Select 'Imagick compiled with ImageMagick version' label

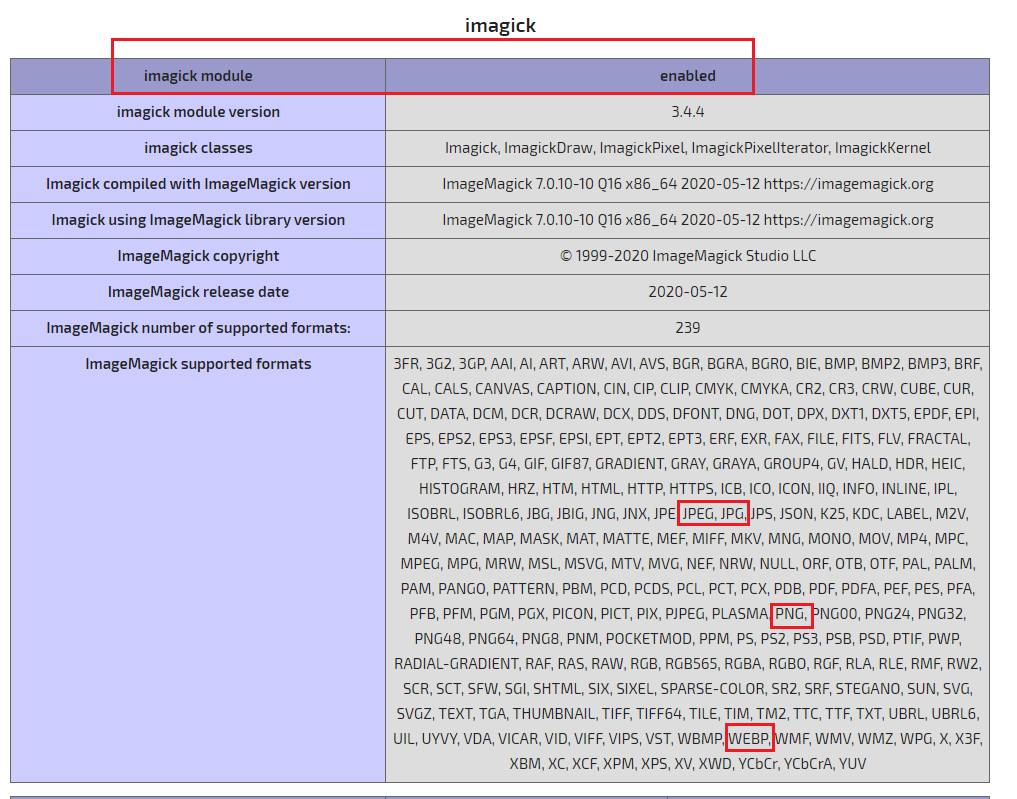pos(198,184)
